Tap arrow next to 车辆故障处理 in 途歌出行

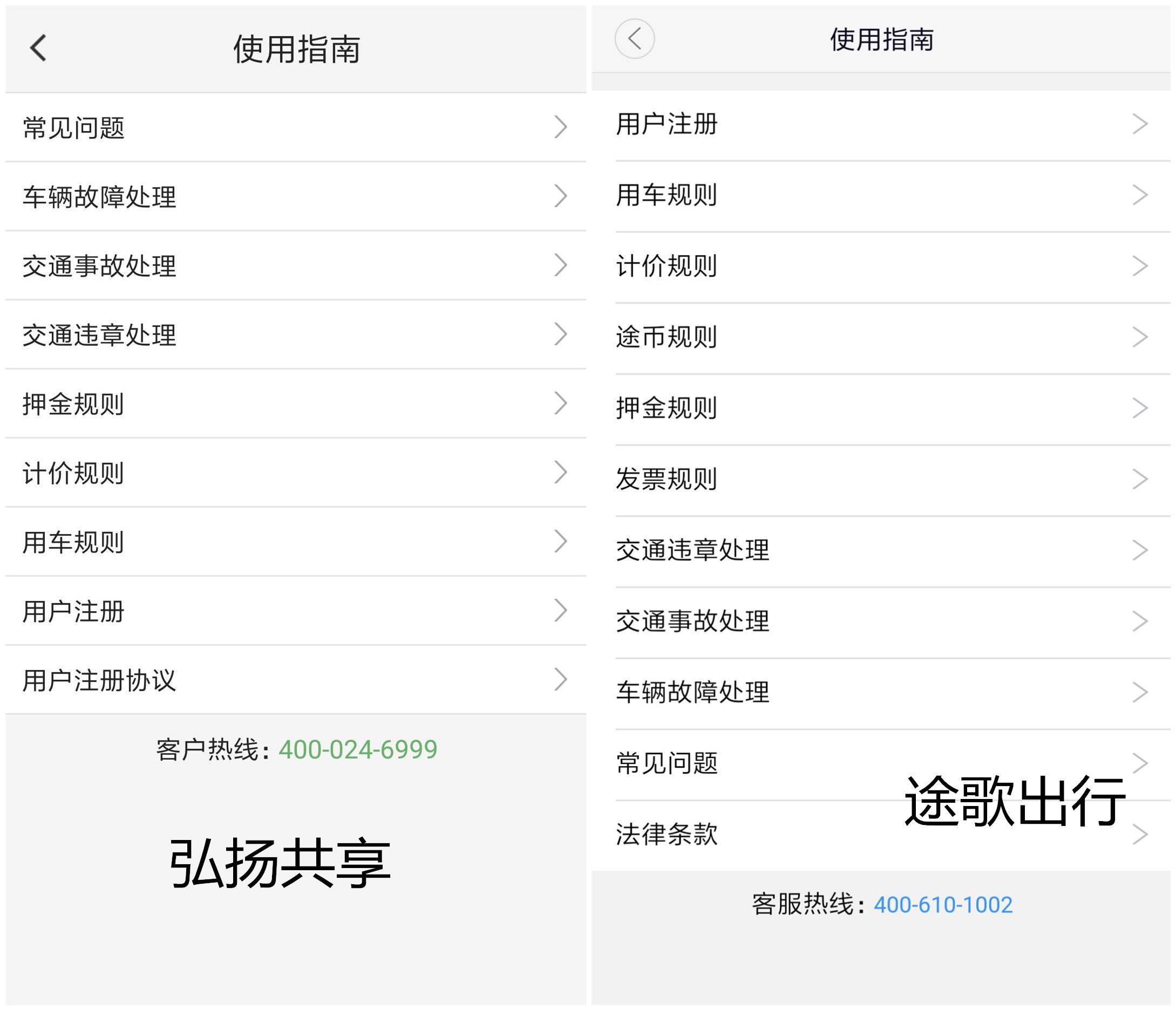[1140, 692]
